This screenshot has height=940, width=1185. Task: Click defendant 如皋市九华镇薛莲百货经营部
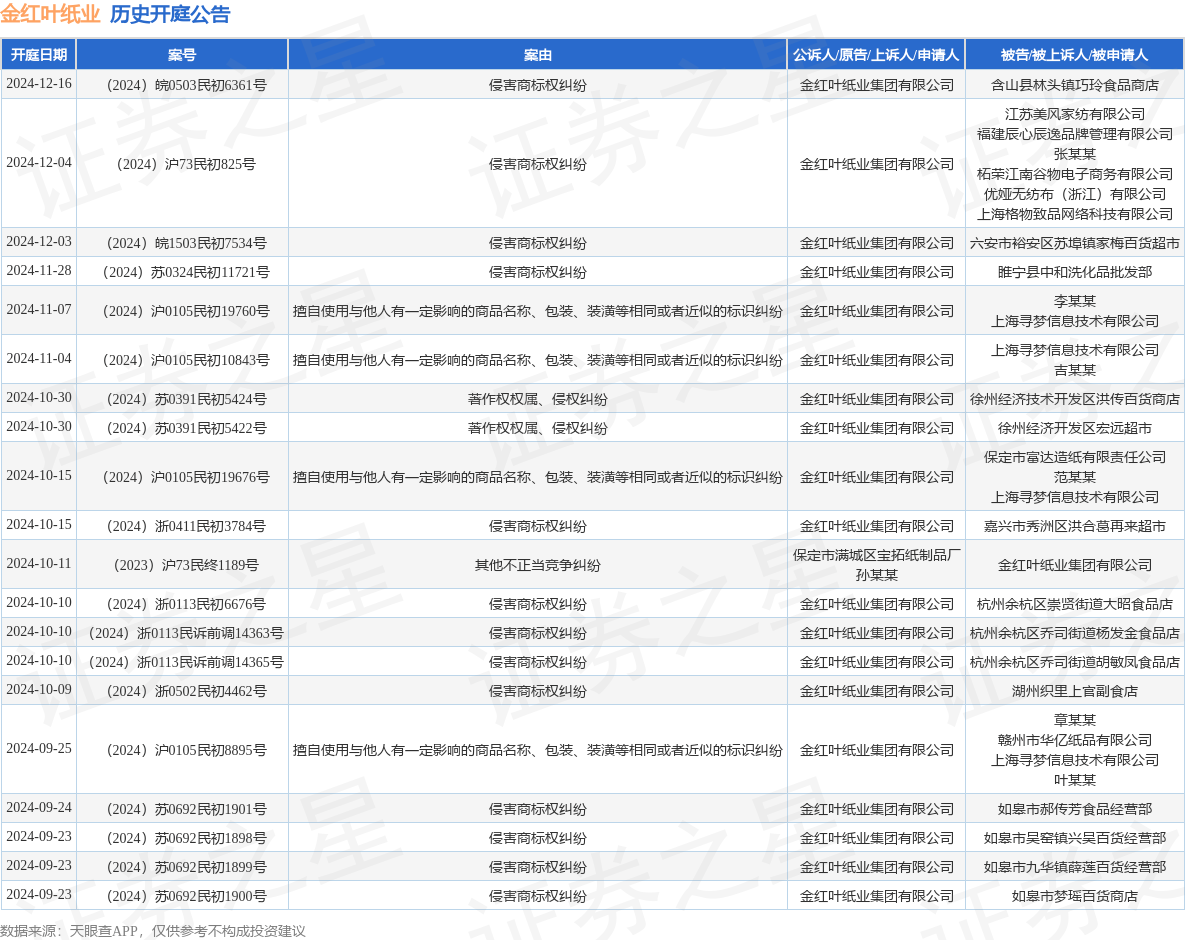point(1075,867)
